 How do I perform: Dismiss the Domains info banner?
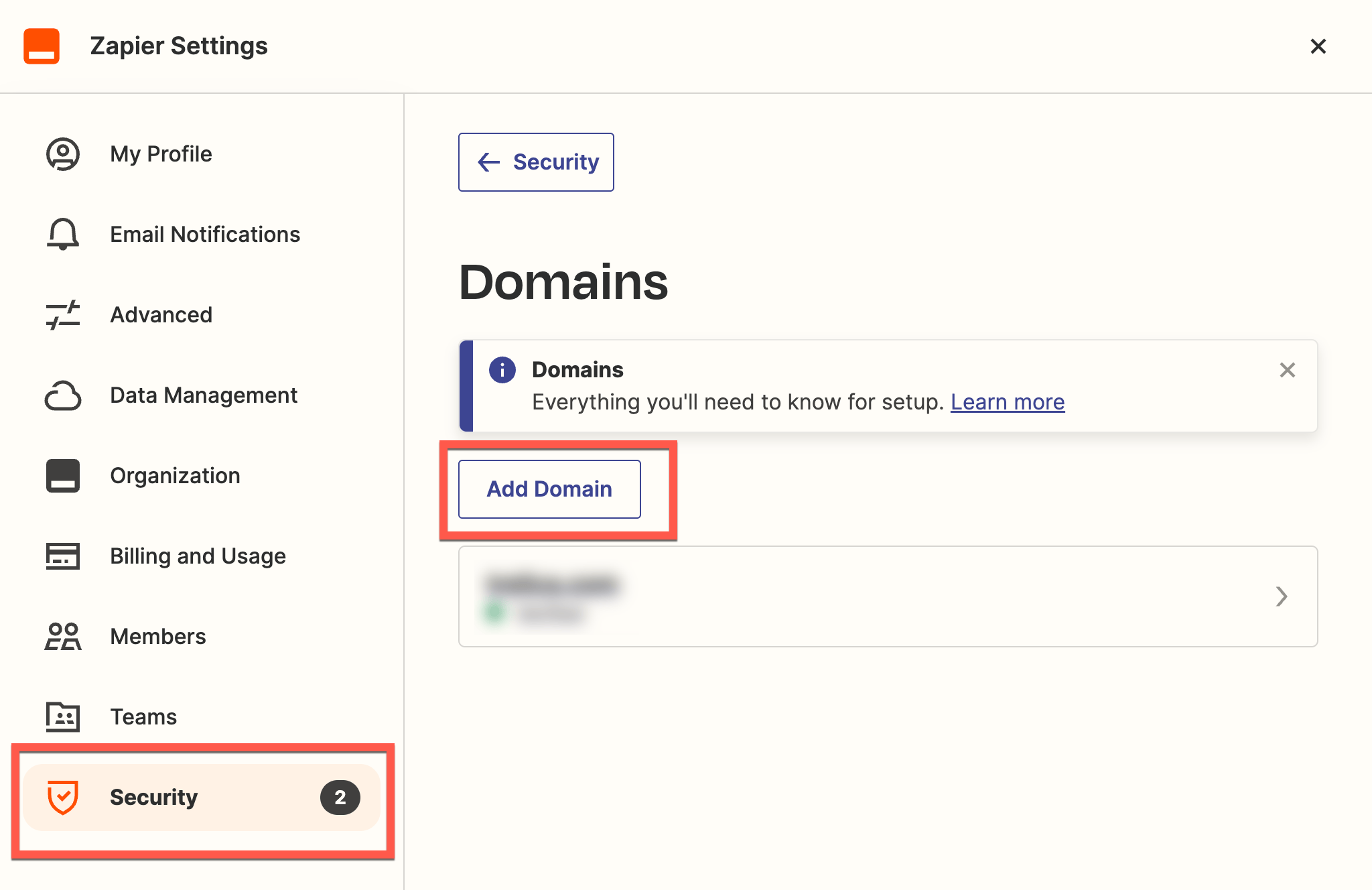(1287, 370)
